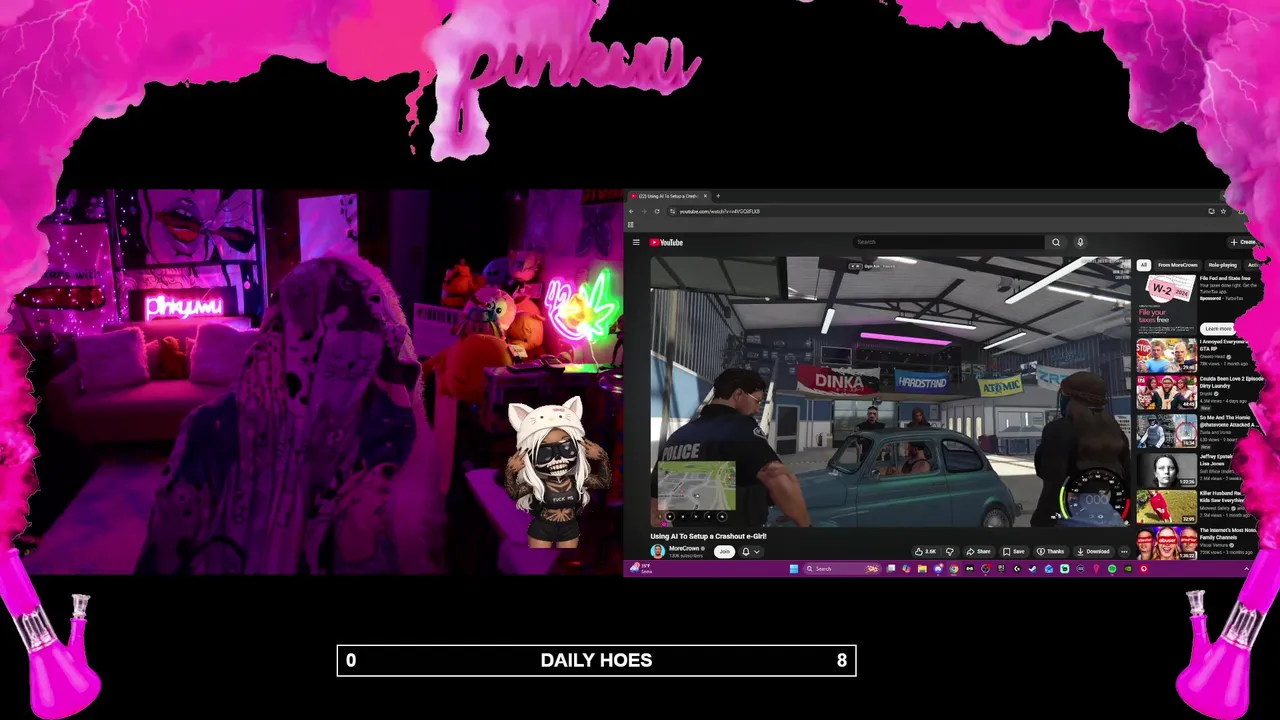Open the 'Killer Husband' video thumbnail
This screenshot has width=1280, height=720.
(x=1166, y=508)
